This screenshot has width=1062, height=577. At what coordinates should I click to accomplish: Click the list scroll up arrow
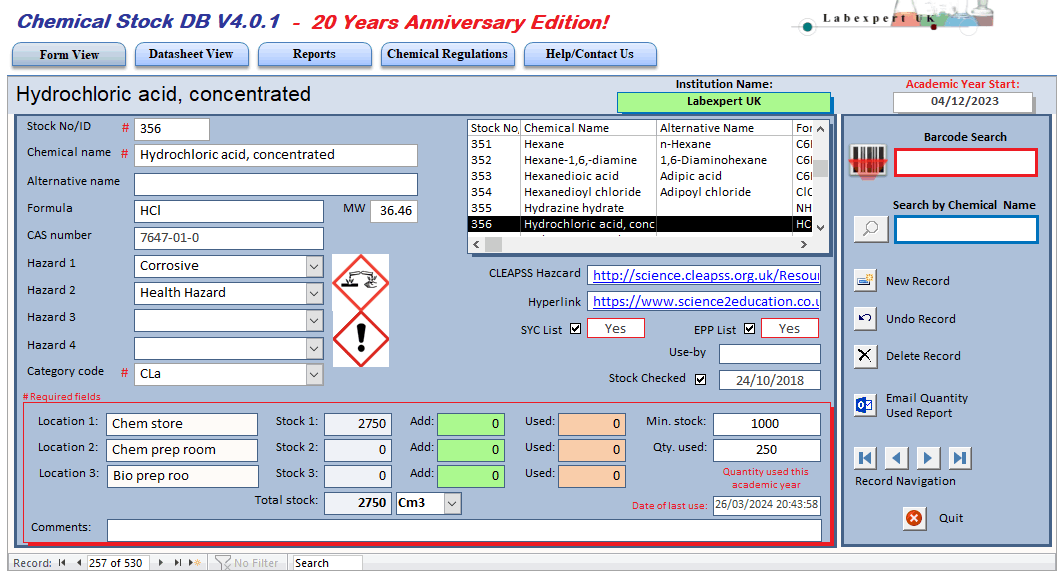coord(820,128)
